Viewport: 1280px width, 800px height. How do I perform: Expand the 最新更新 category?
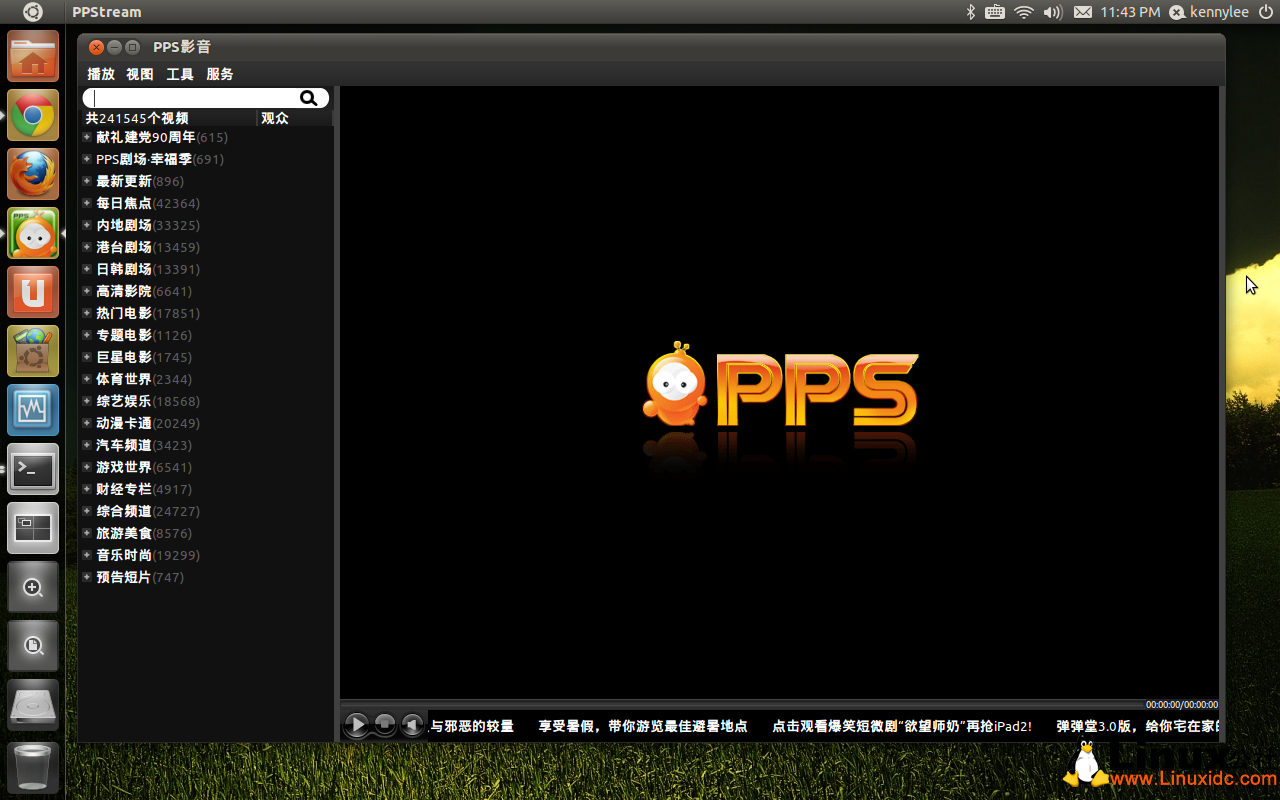(x=87, y=181)
